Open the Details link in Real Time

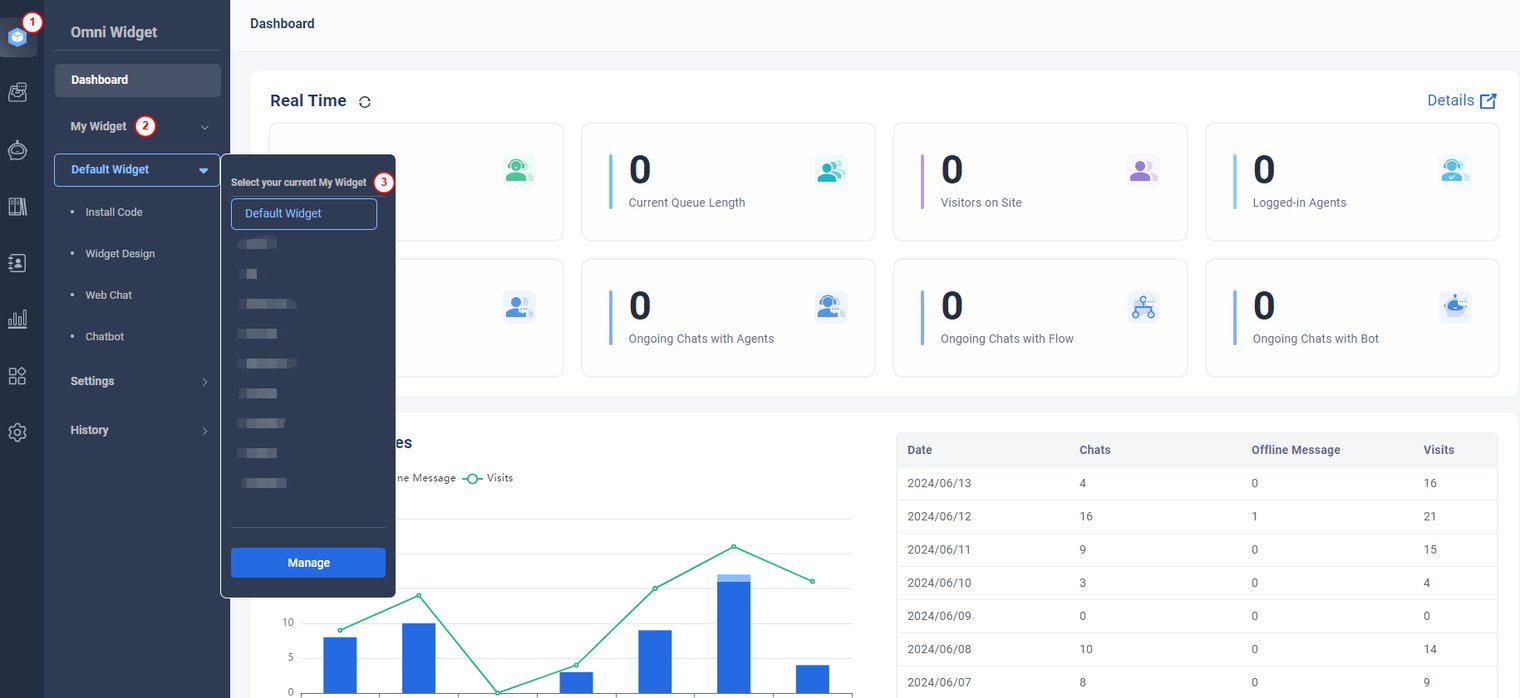1461,101
